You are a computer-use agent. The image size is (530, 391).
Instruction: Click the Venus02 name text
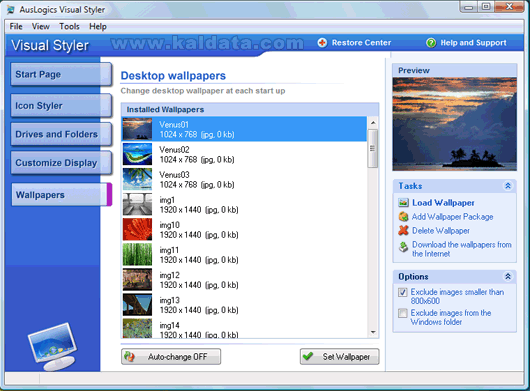[174, 150]
